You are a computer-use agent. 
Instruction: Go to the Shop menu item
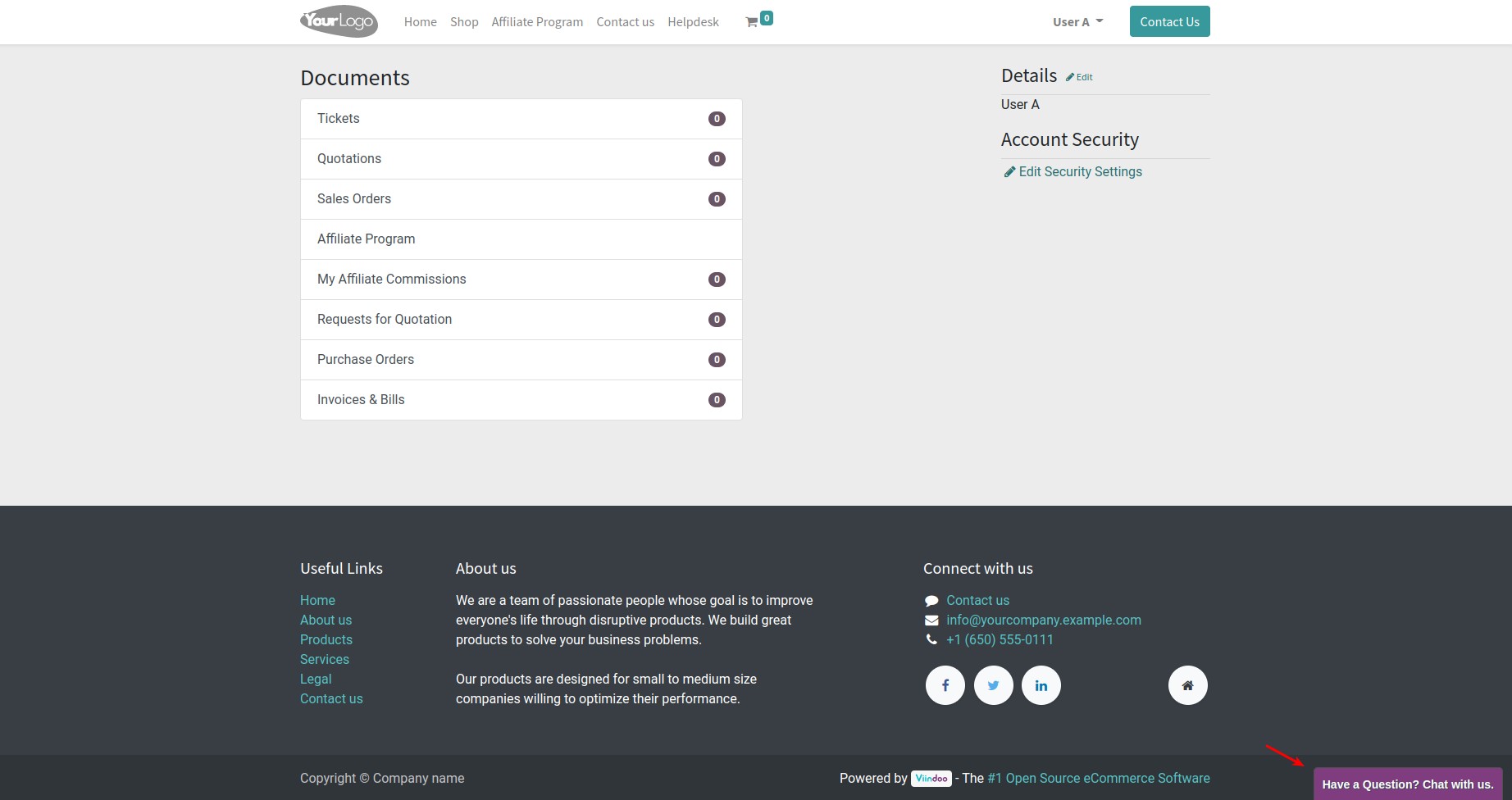(464, 21)
